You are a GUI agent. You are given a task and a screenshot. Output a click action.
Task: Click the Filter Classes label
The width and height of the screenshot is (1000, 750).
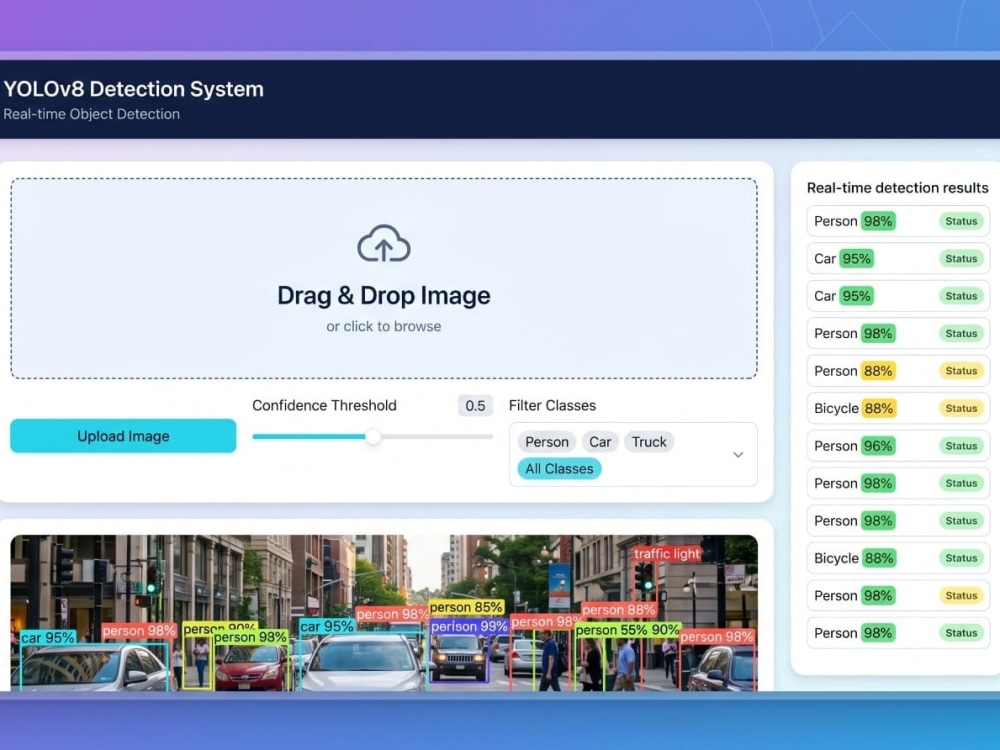pyautogui.click(x=552, y=406)
